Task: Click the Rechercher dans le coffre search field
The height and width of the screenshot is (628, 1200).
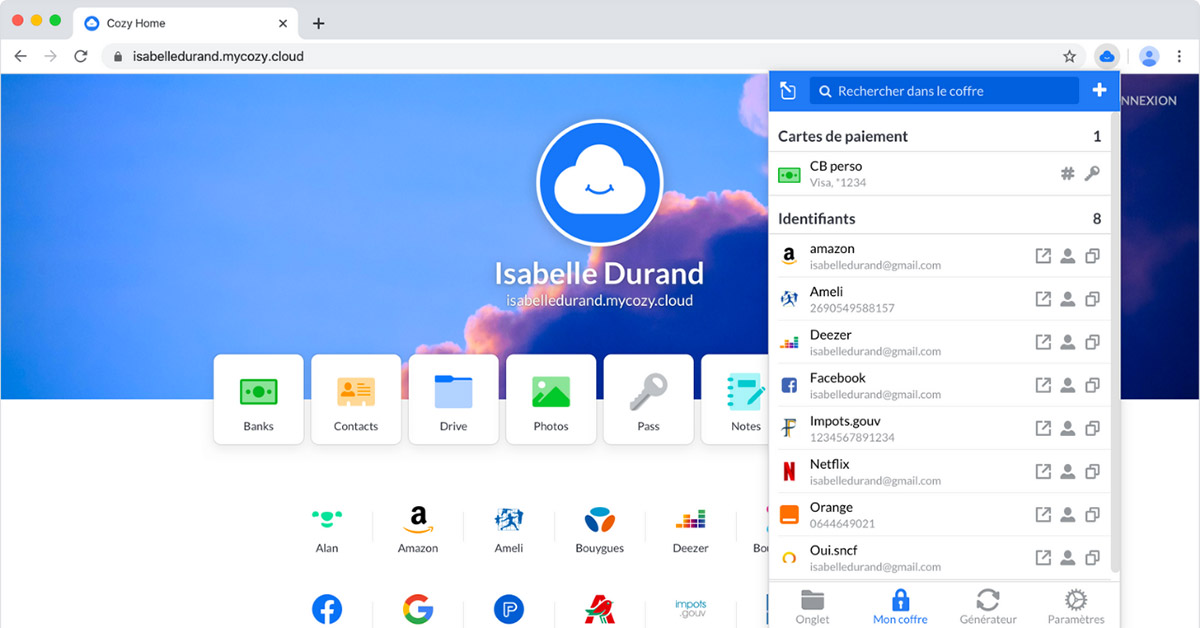Action: tap(944, 91)
